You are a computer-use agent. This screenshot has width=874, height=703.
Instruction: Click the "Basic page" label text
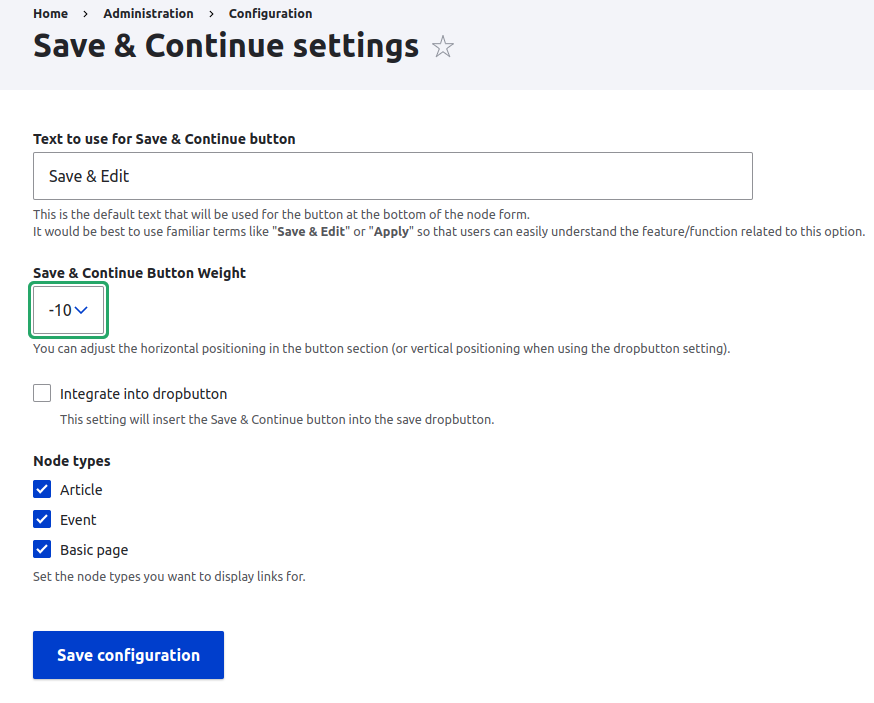(94, 550)
